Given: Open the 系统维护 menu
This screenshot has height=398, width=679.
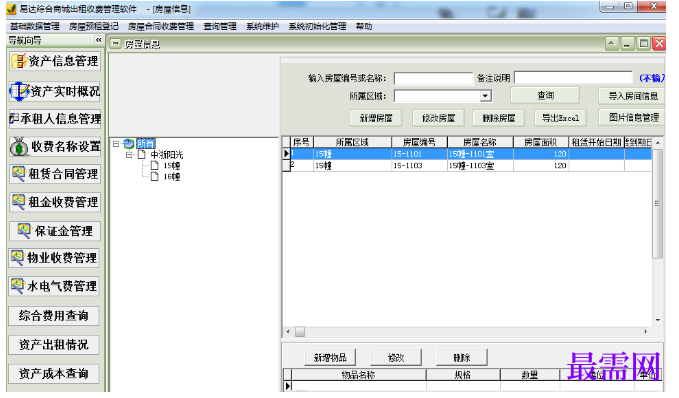Looking at the screenshot, I should [262, 26].
